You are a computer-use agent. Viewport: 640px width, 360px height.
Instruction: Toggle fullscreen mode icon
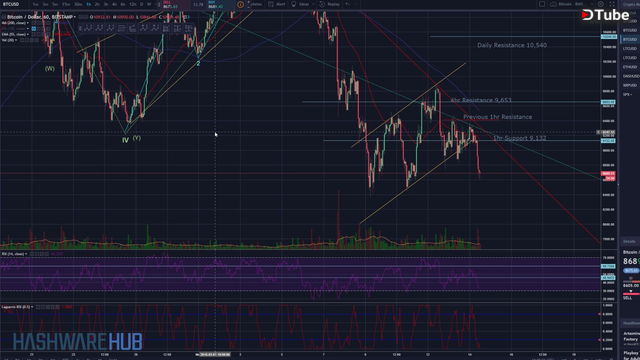click(612, 4)
